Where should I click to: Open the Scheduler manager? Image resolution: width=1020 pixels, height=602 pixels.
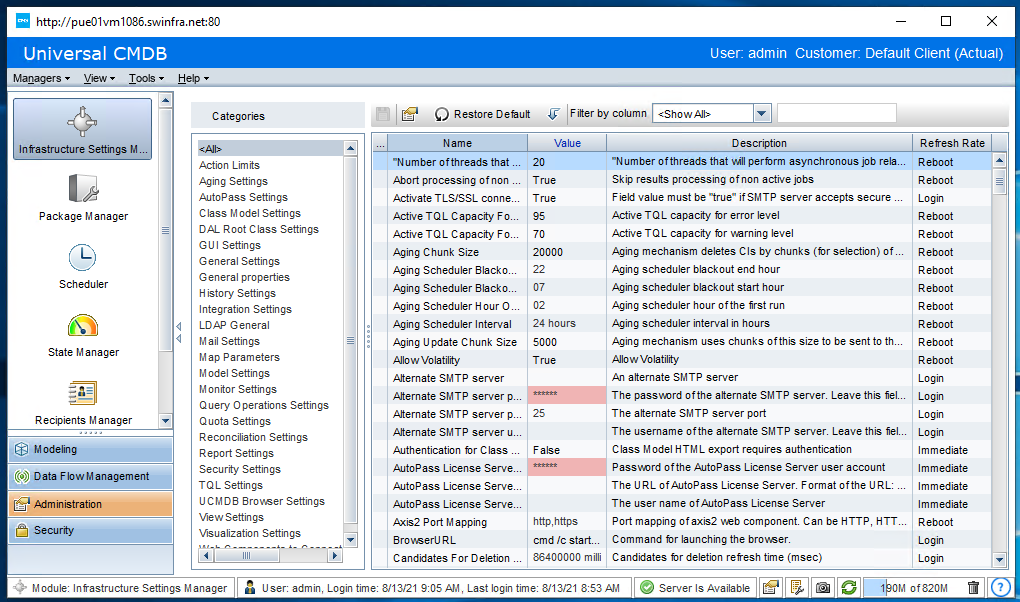pos(82,265)
